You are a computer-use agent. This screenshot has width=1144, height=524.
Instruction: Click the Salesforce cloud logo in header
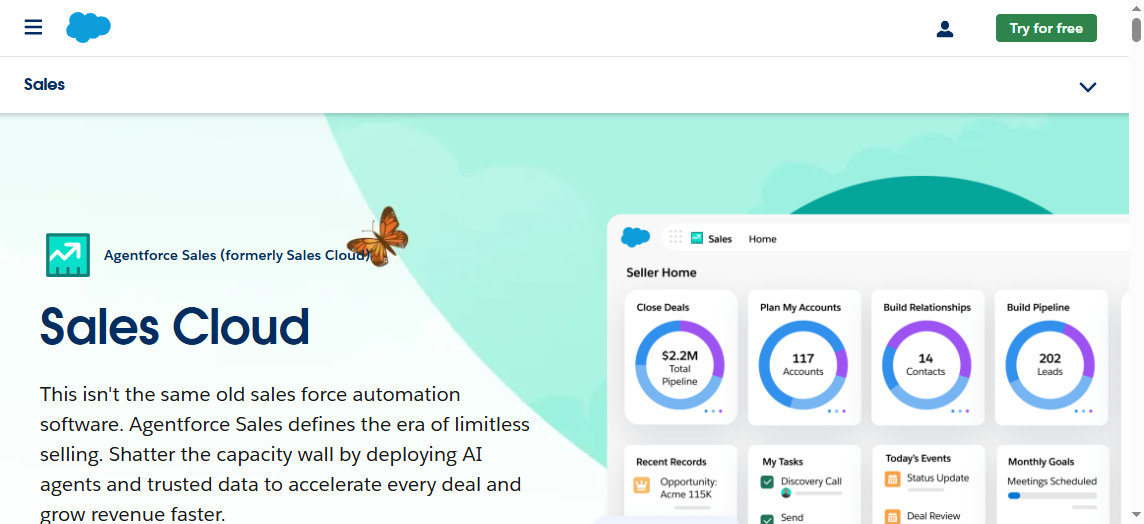(88, 28)
